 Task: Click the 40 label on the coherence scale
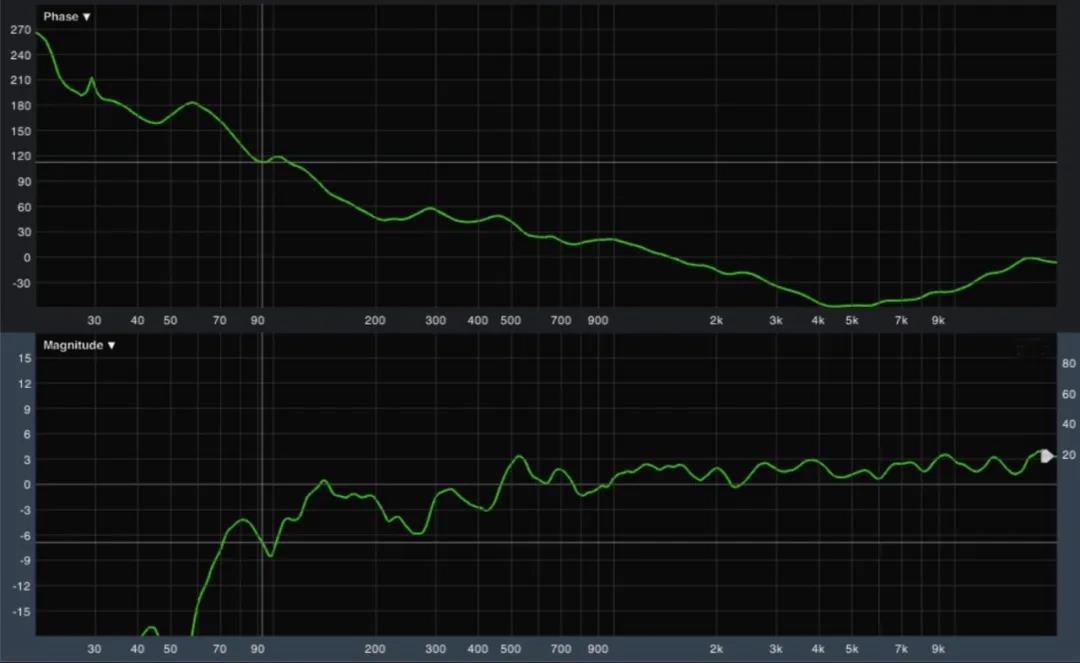point(1067,425)
